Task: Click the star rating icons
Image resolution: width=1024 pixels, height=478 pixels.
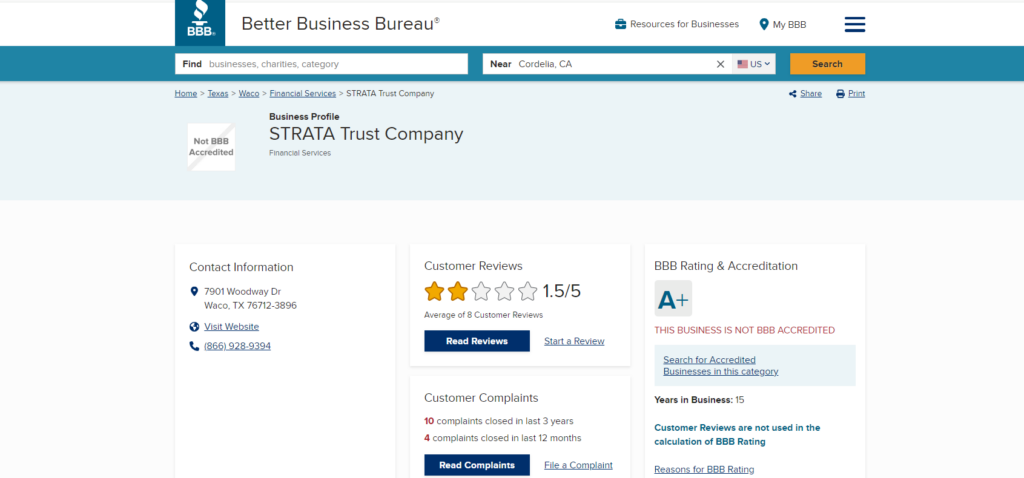Action: point(480,292)
